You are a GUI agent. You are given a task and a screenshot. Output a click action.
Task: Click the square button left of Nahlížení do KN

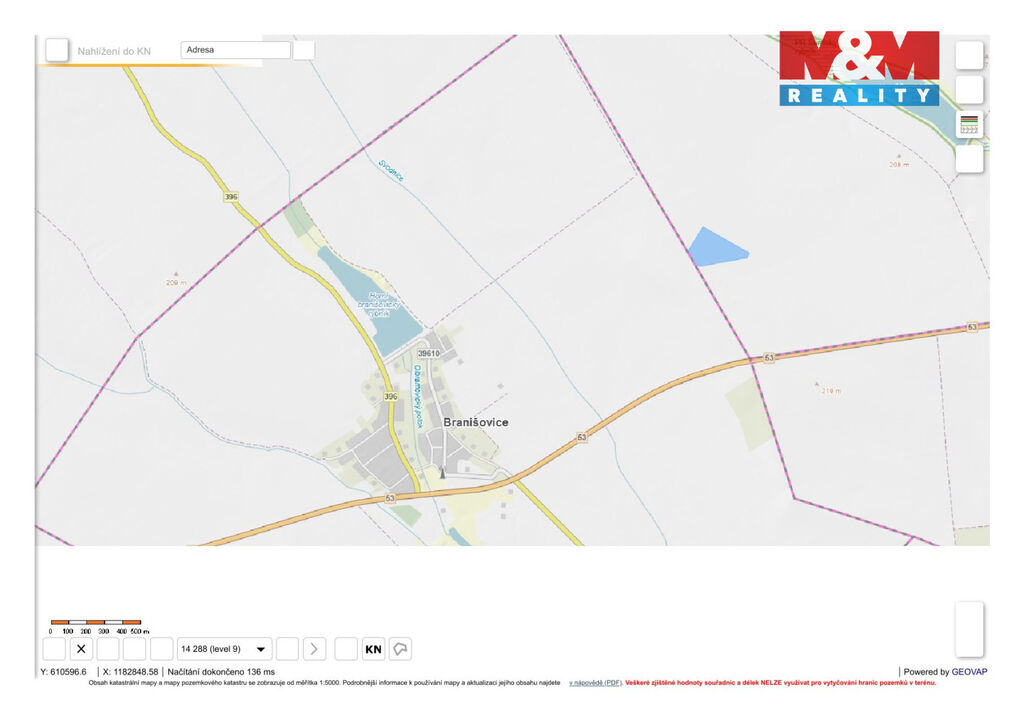(57, 50)
